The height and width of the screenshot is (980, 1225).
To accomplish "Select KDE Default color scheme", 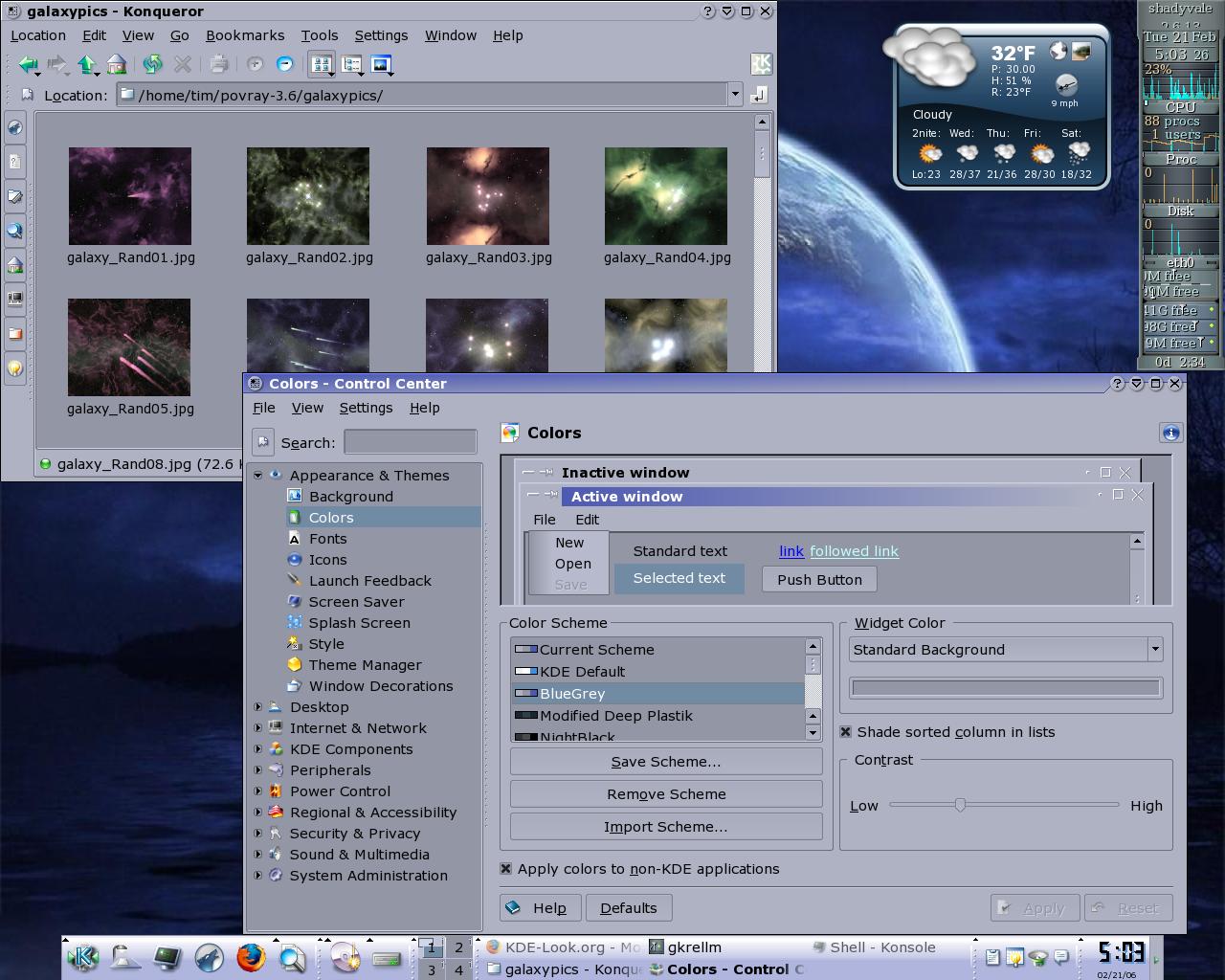I will tap(657, 672).
